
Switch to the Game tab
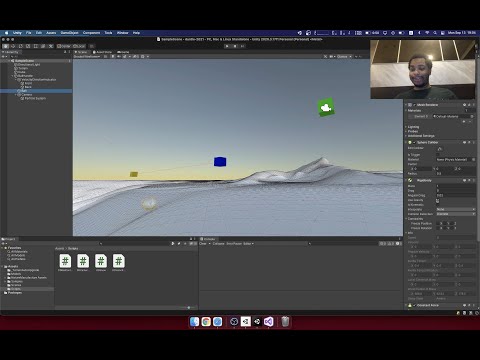pyautogui.click(x=123, y=52)
